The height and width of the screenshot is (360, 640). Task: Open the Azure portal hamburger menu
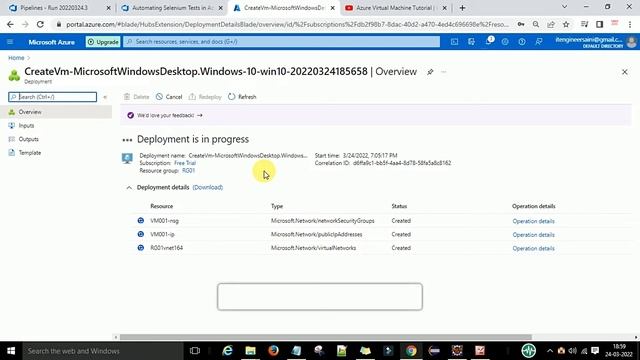10,42
